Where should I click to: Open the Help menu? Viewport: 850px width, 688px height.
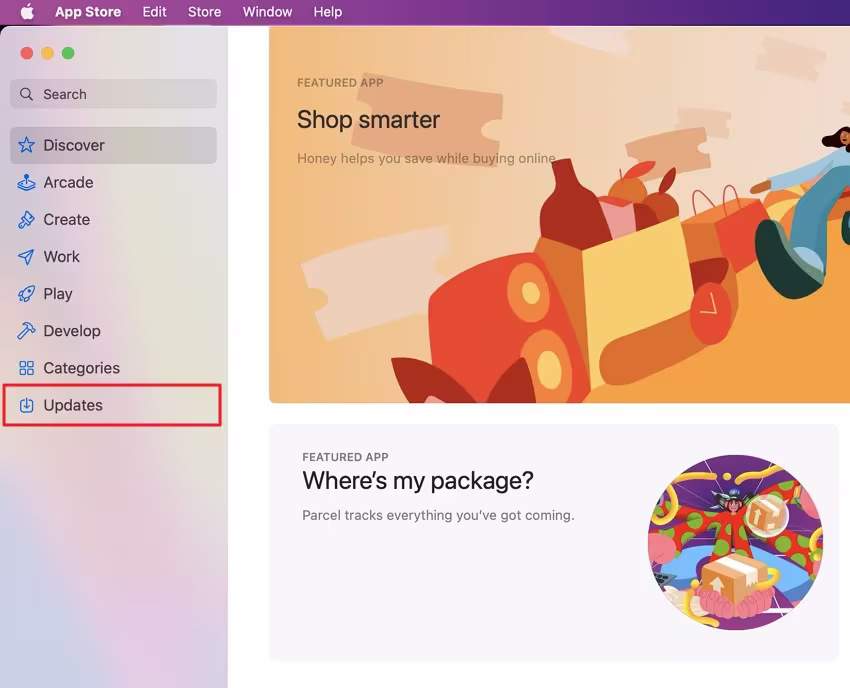tap(327, 11)
